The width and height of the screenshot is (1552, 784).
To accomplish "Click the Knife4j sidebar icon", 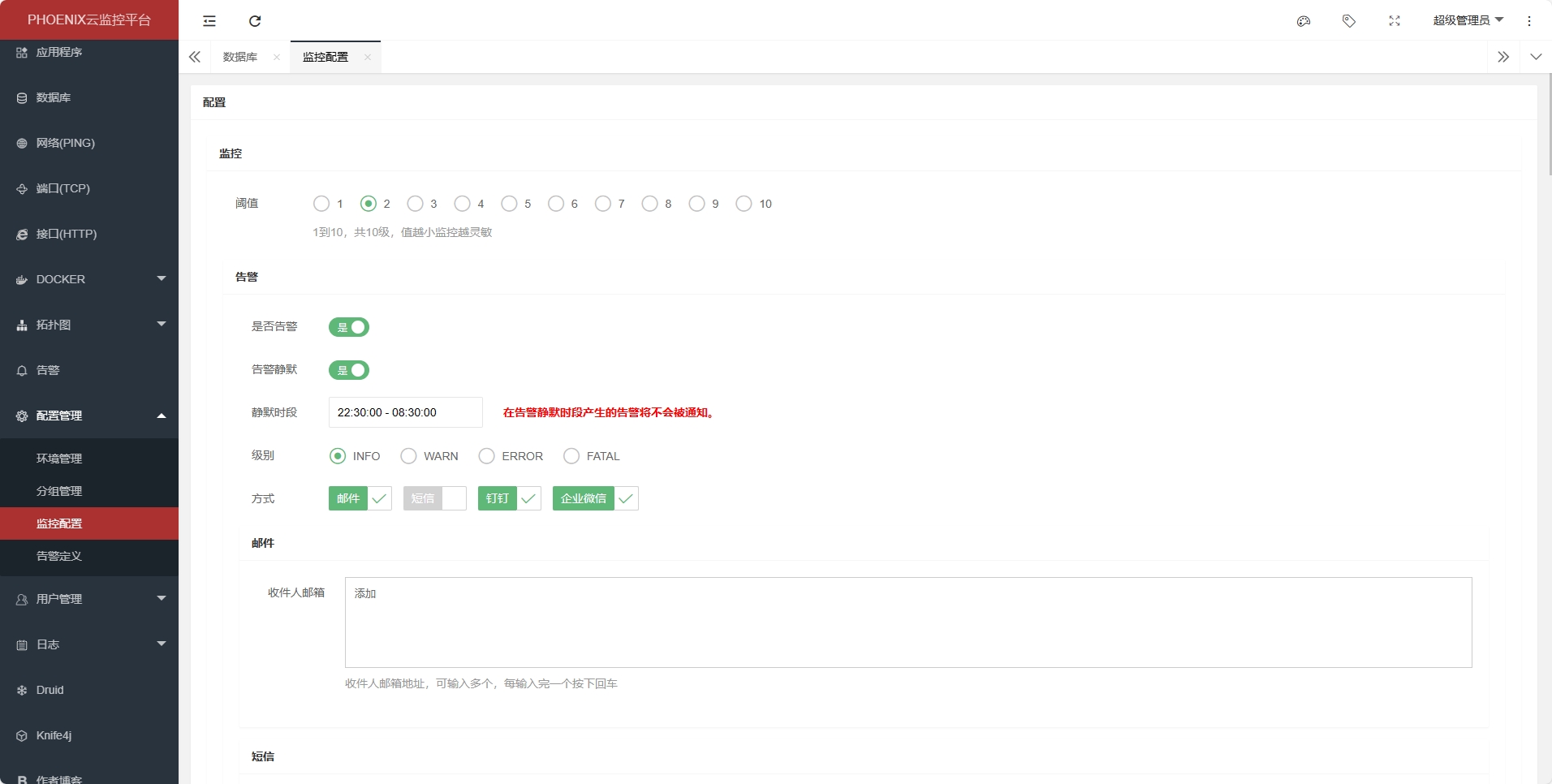I will coord(22,735).
